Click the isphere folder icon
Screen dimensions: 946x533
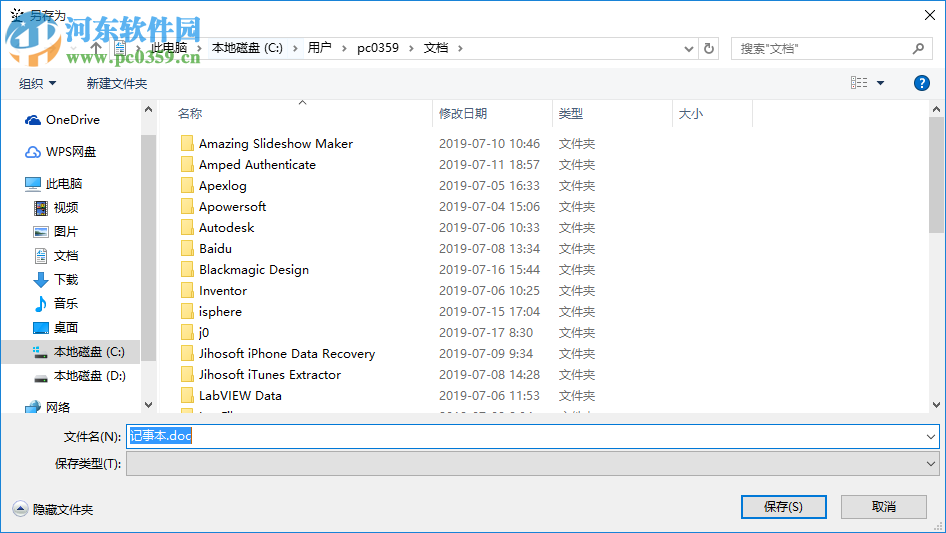pos(188,312)
